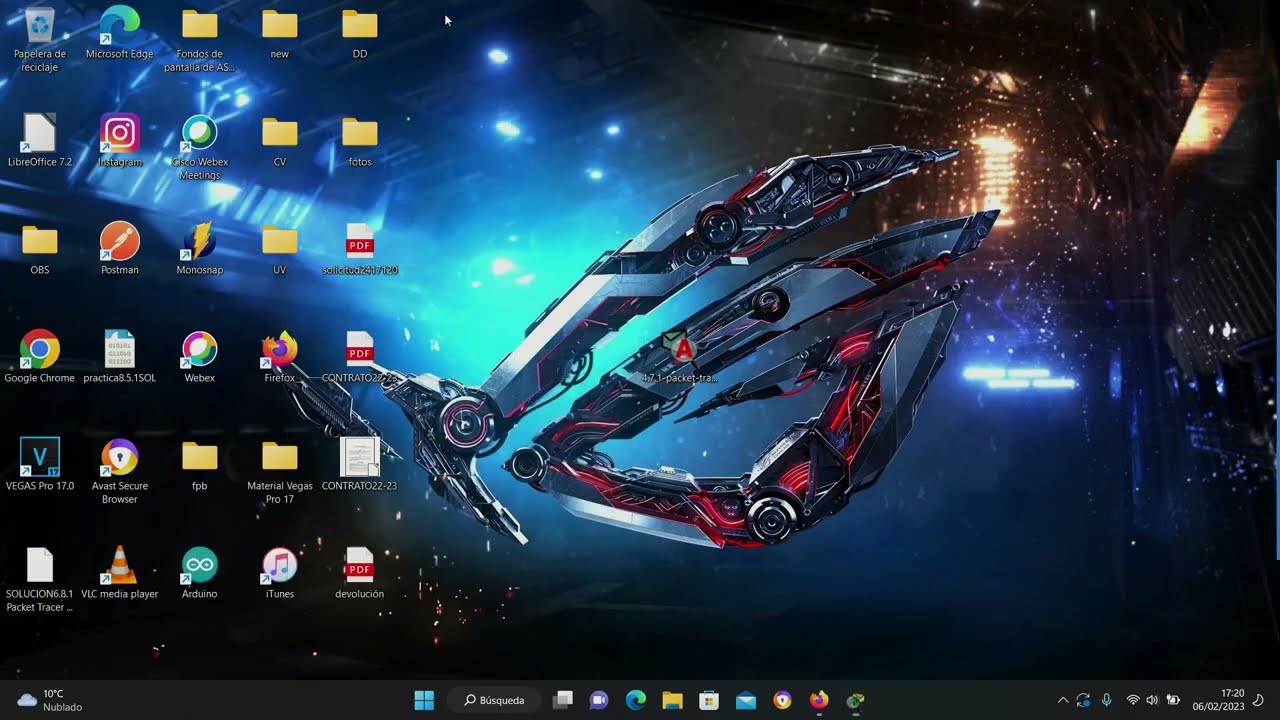Open Microsoft Store from the taskbar
The image size is (1280, 720).
(709, 700)
